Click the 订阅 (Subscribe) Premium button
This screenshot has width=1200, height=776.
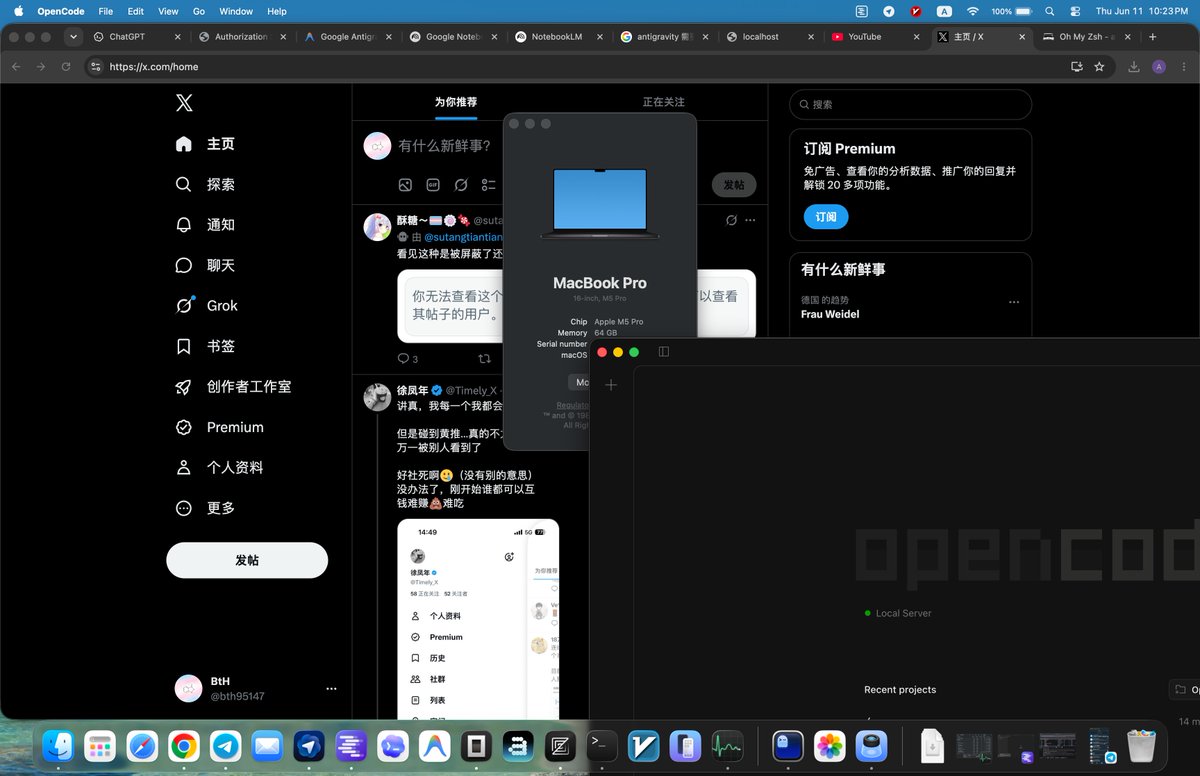coord(826,217)
